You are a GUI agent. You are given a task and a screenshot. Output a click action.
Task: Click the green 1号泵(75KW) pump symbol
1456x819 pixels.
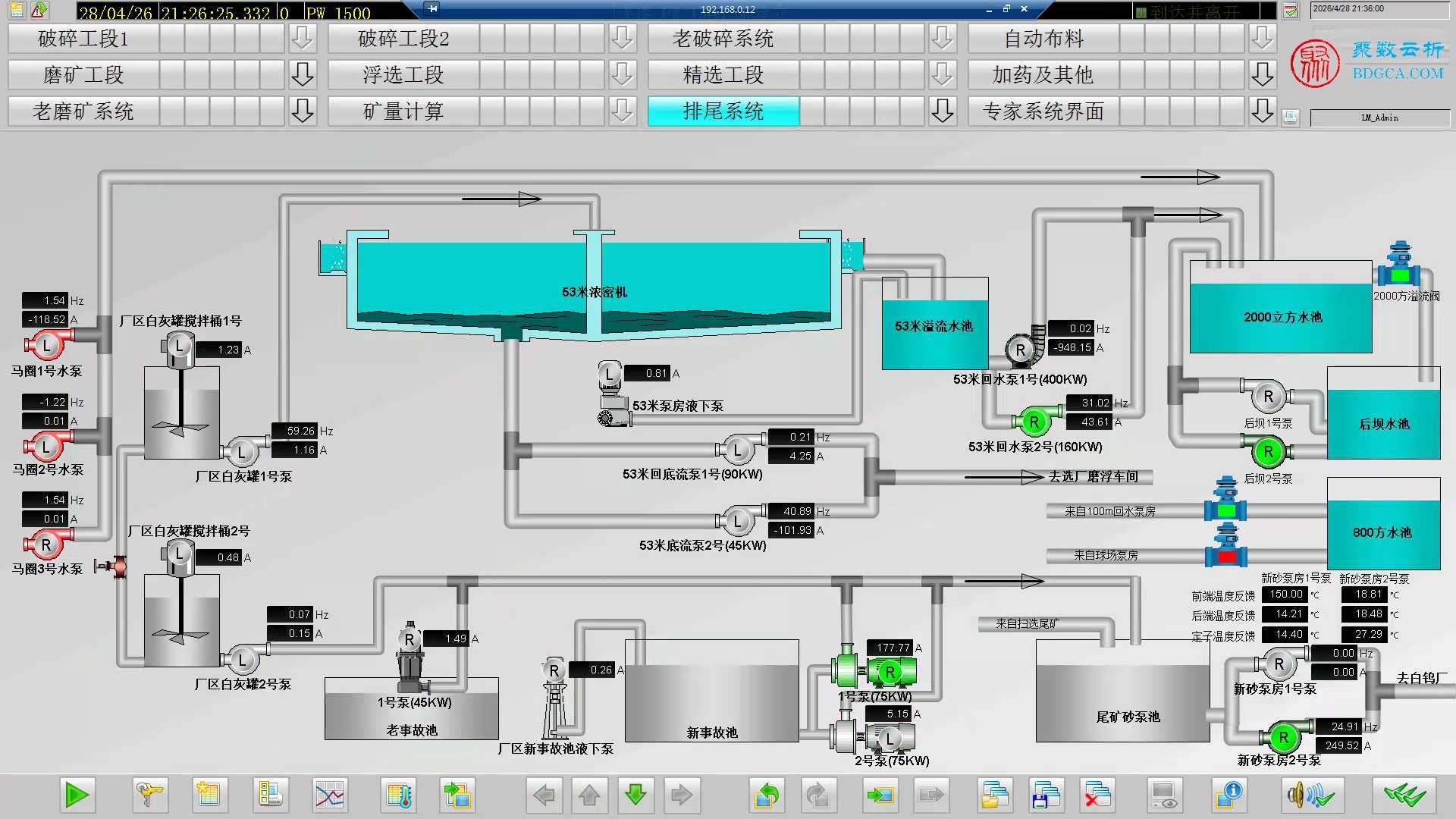pyautogui.click(x=874, y=668)
